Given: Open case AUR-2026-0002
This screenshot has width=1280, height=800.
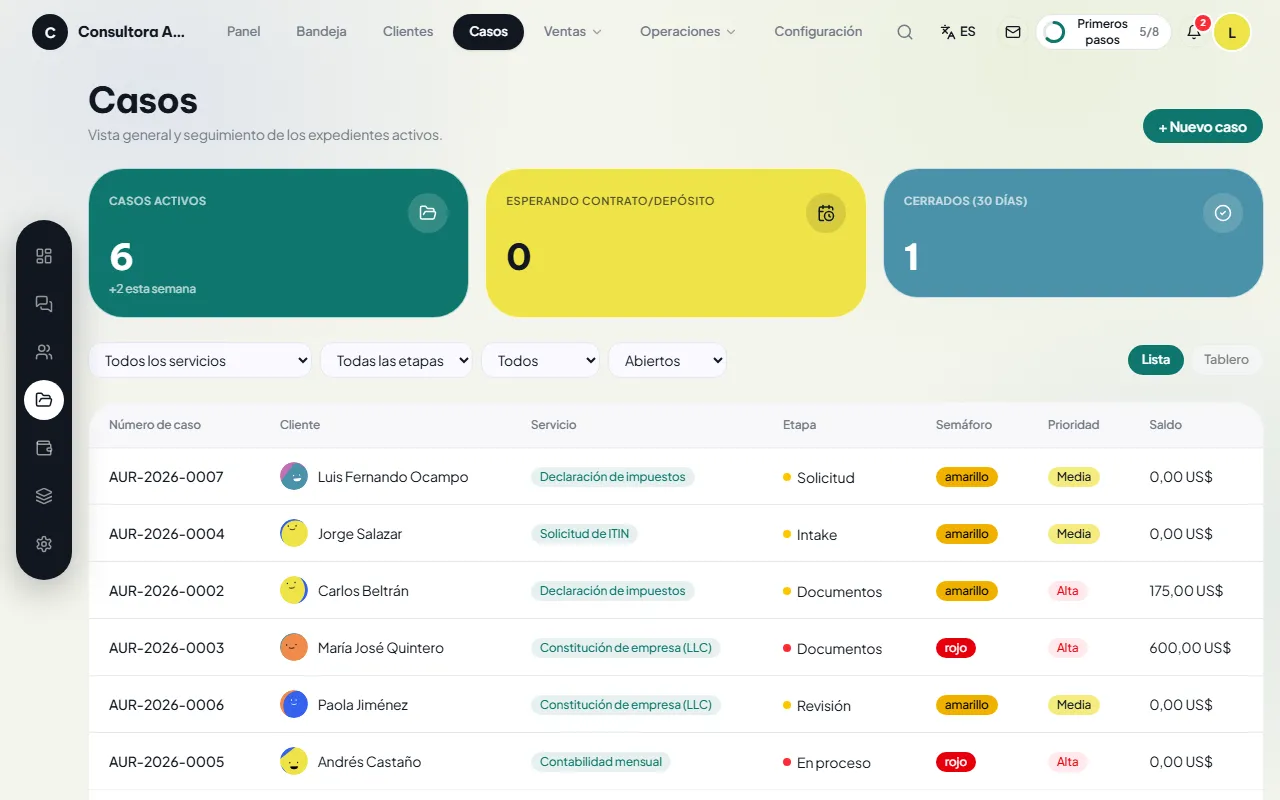Looking at the screenshot, I should tap(166, 591).
